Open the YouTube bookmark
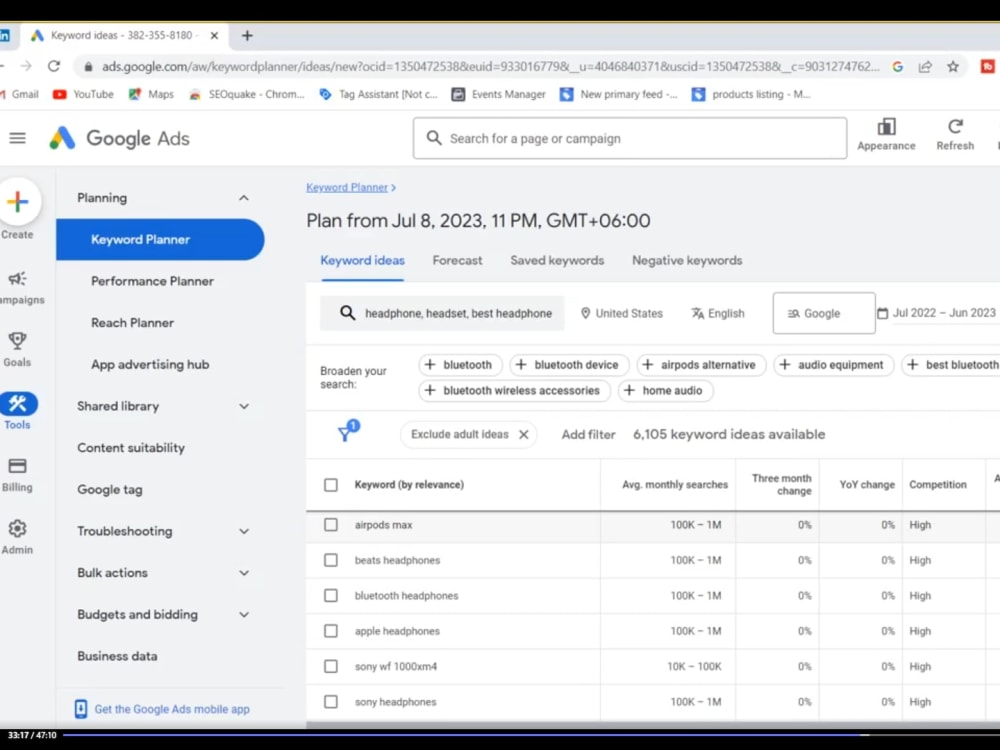This screenshot has height=750, width=1000. 83,94
